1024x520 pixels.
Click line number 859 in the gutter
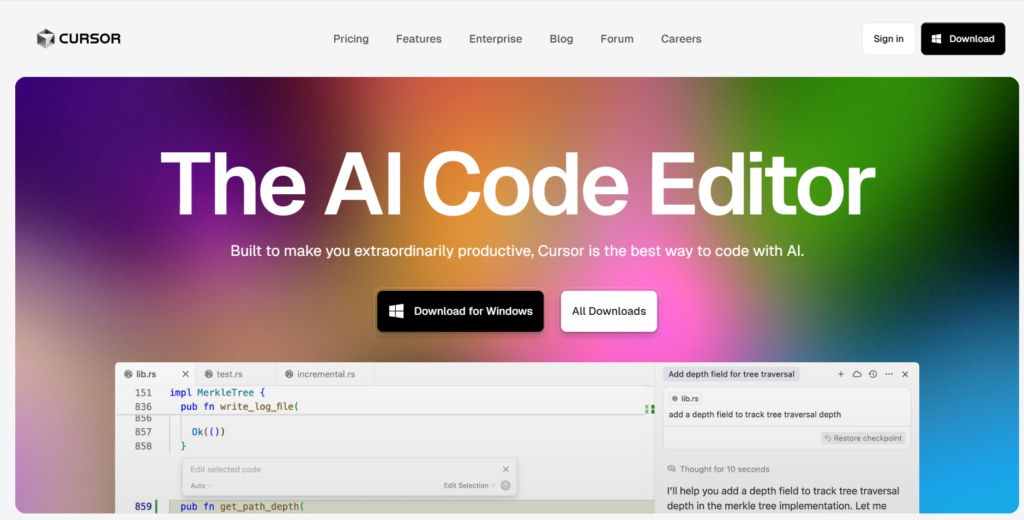(144, 506)
